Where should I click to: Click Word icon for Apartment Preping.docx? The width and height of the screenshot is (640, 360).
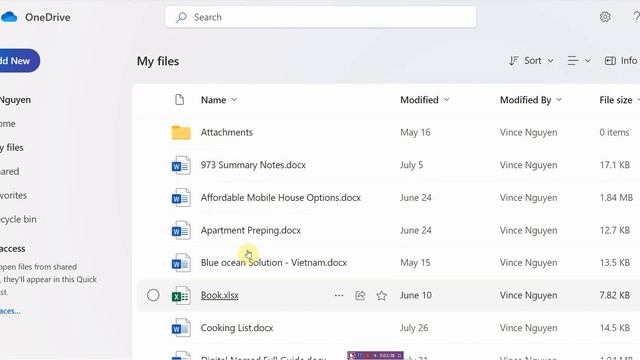click(x=181, y=230)
